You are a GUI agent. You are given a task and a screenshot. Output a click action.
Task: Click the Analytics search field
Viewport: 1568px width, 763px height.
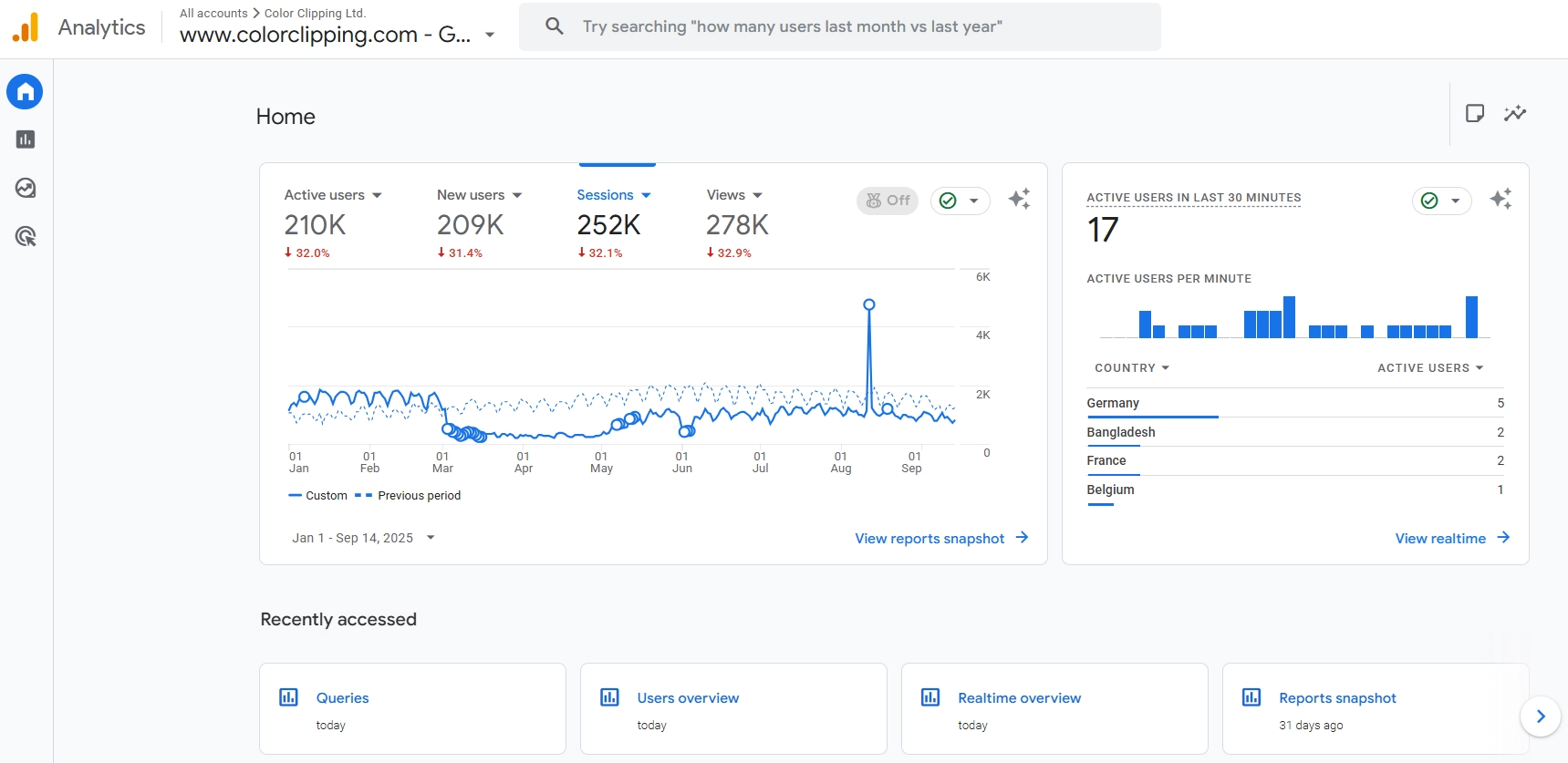(839, 26)
